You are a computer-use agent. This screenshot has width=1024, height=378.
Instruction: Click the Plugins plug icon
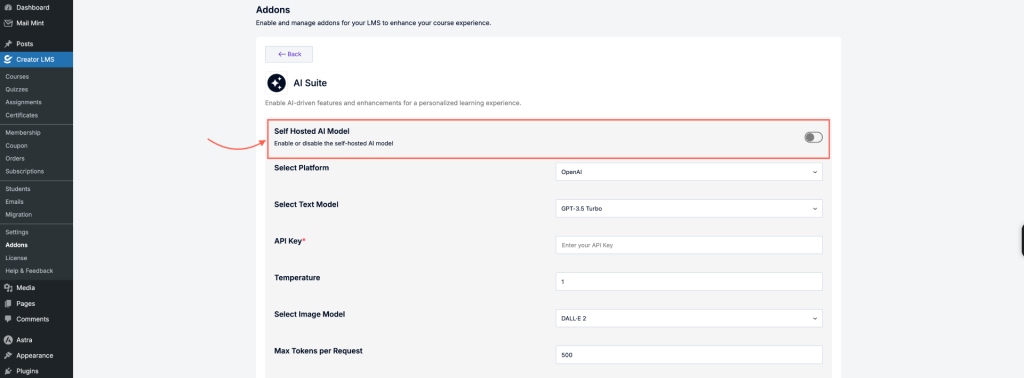(8, 371)
